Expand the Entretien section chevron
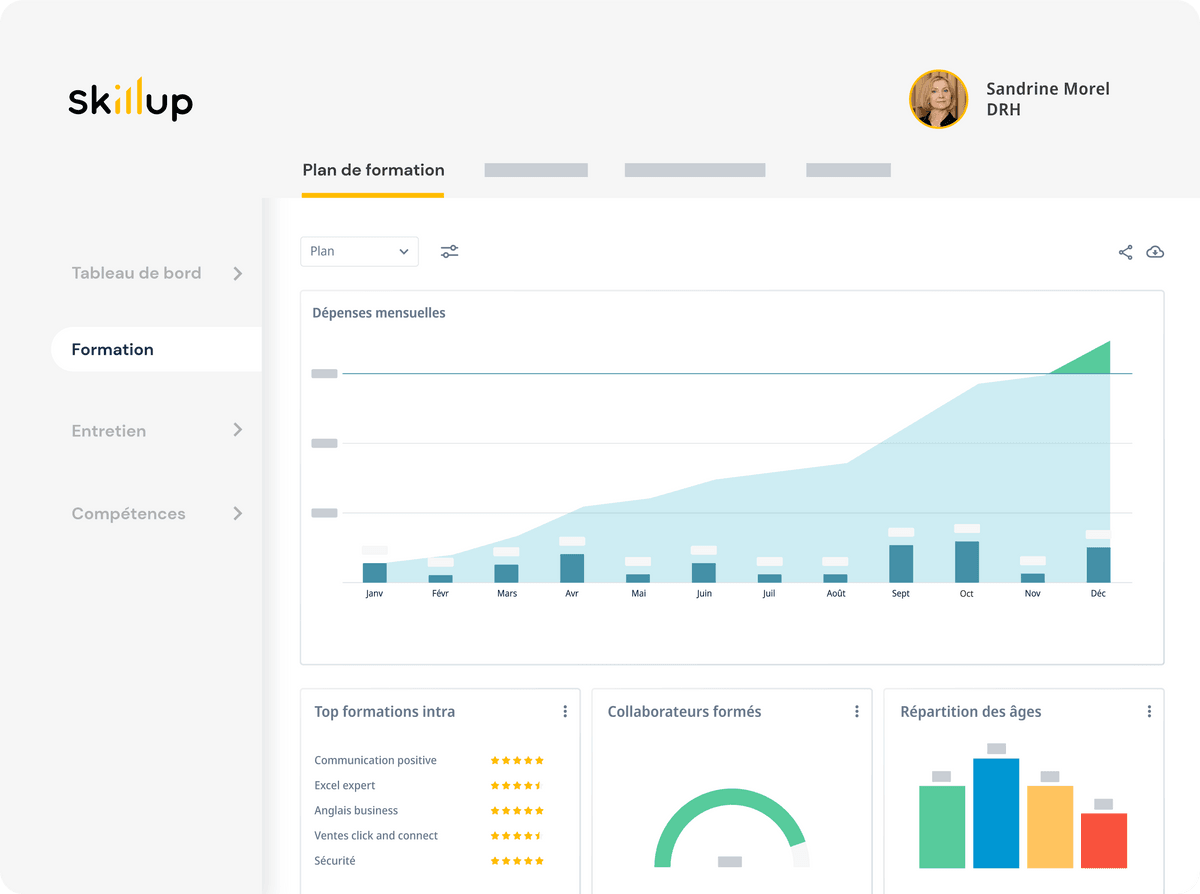 [237, 430]
